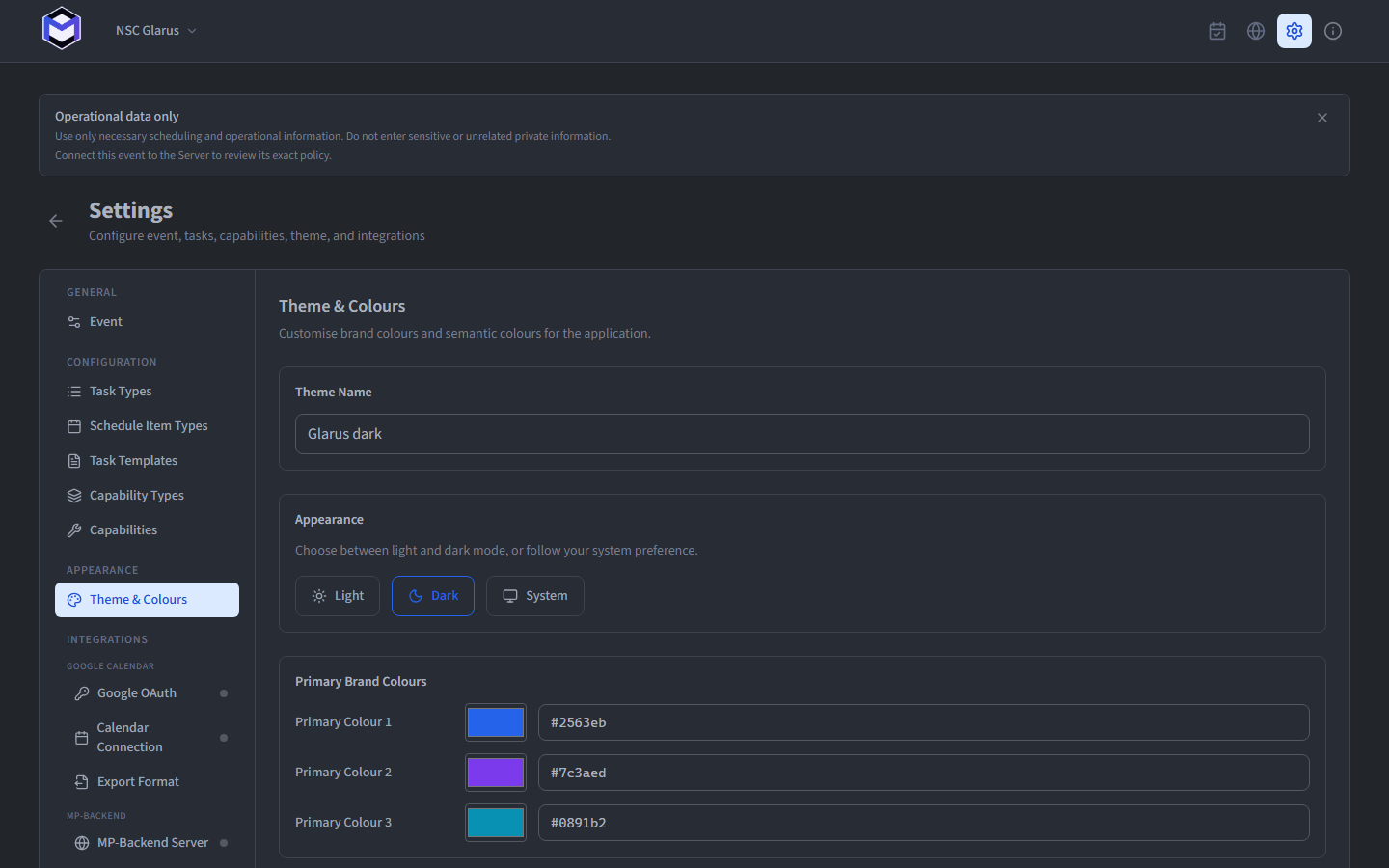Open the settings gear icon
This screenshot has width=1389, height=868.
click(1294, 31)
